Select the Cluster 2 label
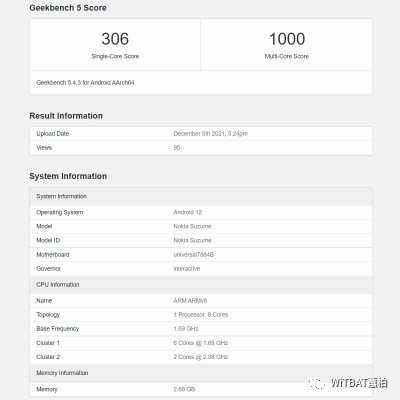Screen dimensions: 400x400 (x=48, y=357)
